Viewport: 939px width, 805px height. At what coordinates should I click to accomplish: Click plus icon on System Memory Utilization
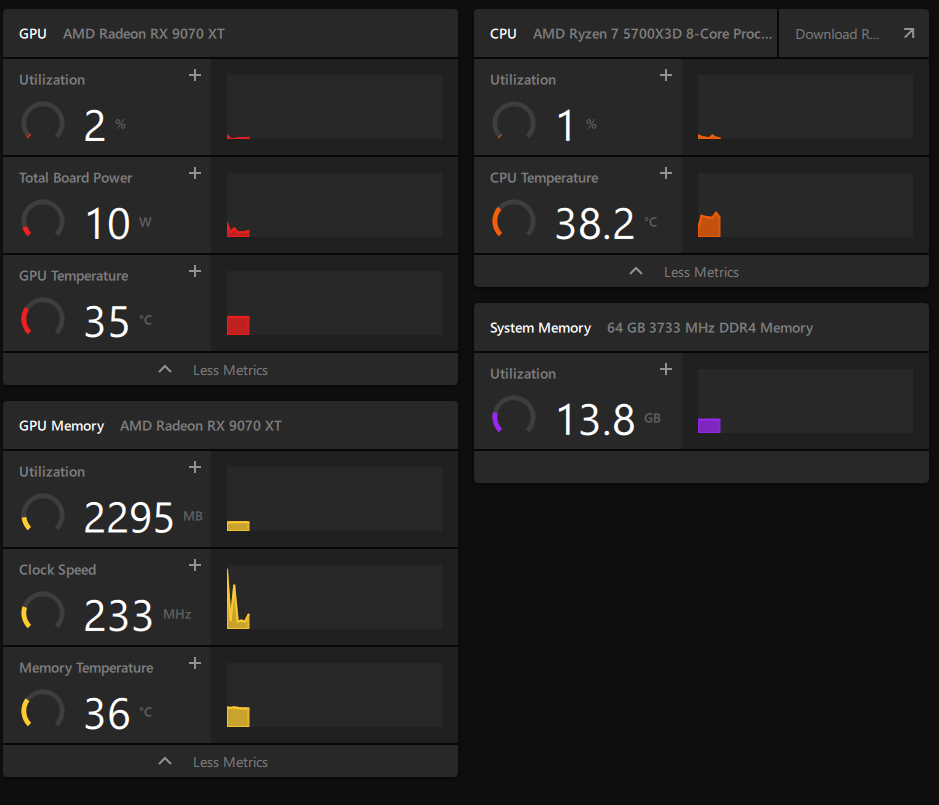[665, 370]
